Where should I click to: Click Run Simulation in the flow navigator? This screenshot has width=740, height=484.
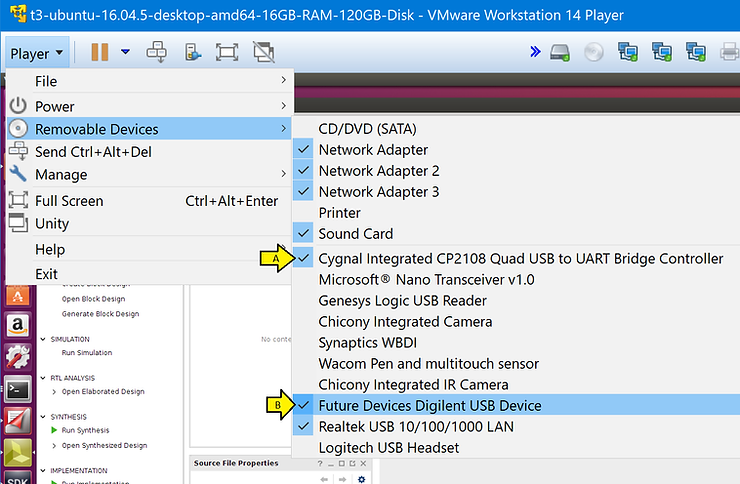86,353
